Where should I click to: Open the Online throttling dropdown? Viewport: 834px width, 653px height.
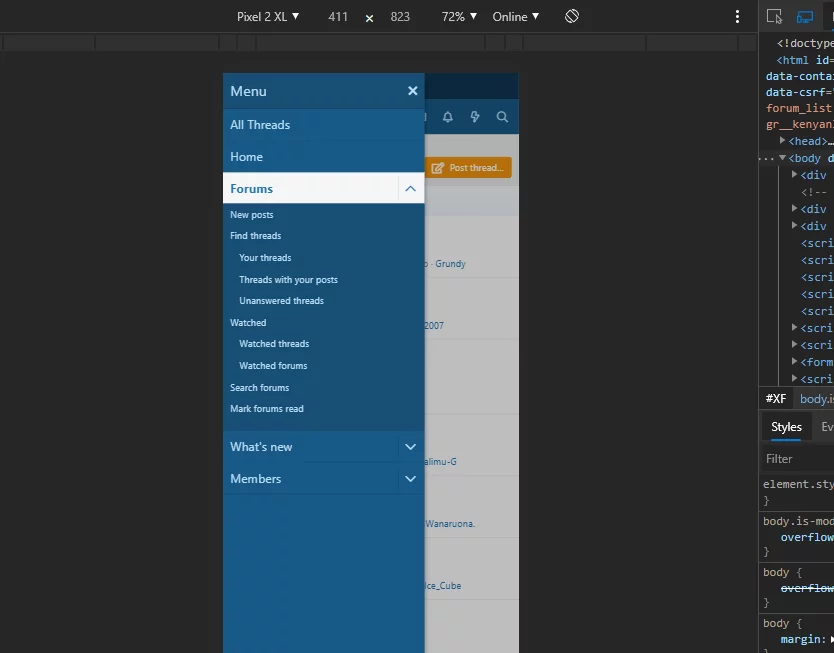coord(515,17)
